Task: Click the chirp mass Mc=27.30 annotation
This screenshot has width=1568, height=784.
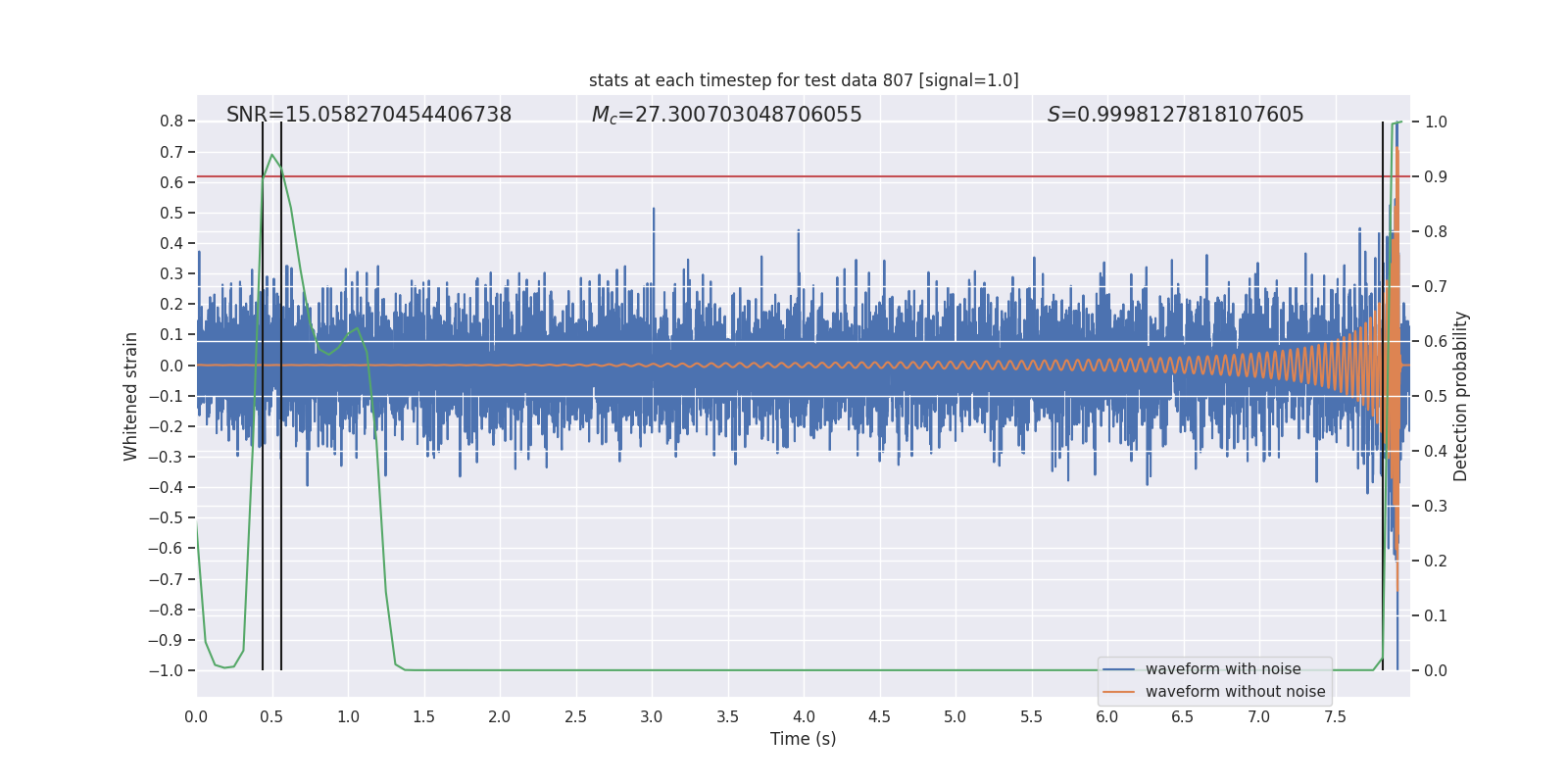Action: coord(726,115)
